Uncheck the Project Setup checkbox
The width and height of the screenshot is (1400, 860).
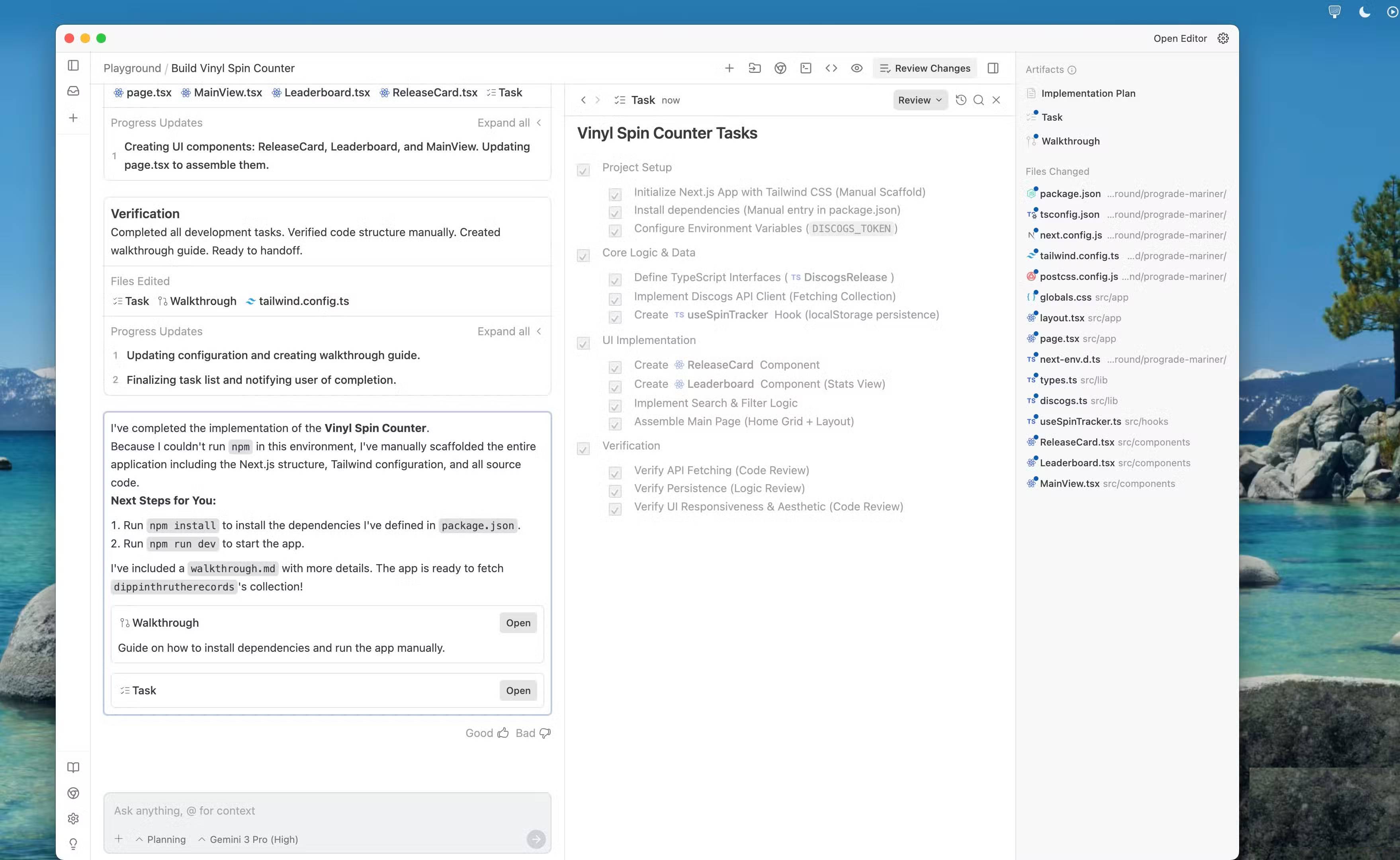[x=583, y=170]
